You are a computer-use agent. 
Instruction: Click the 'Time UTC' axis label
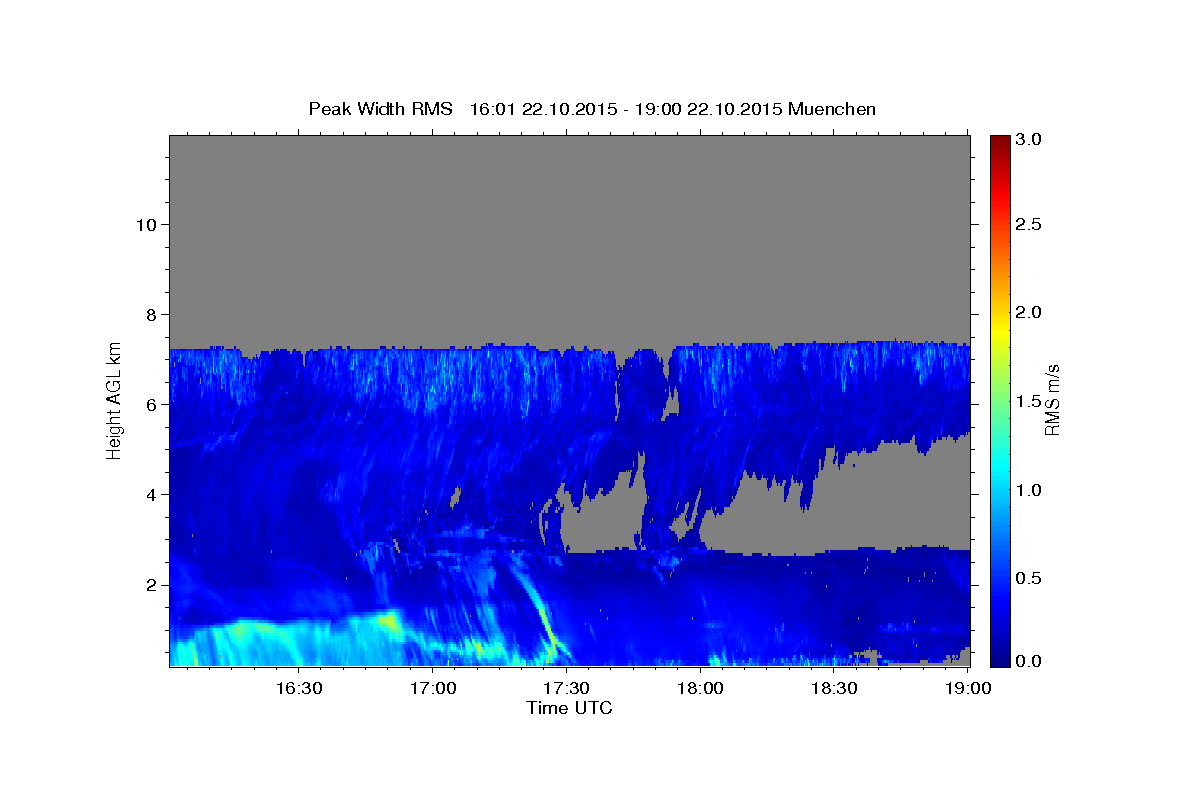[569, 708]
